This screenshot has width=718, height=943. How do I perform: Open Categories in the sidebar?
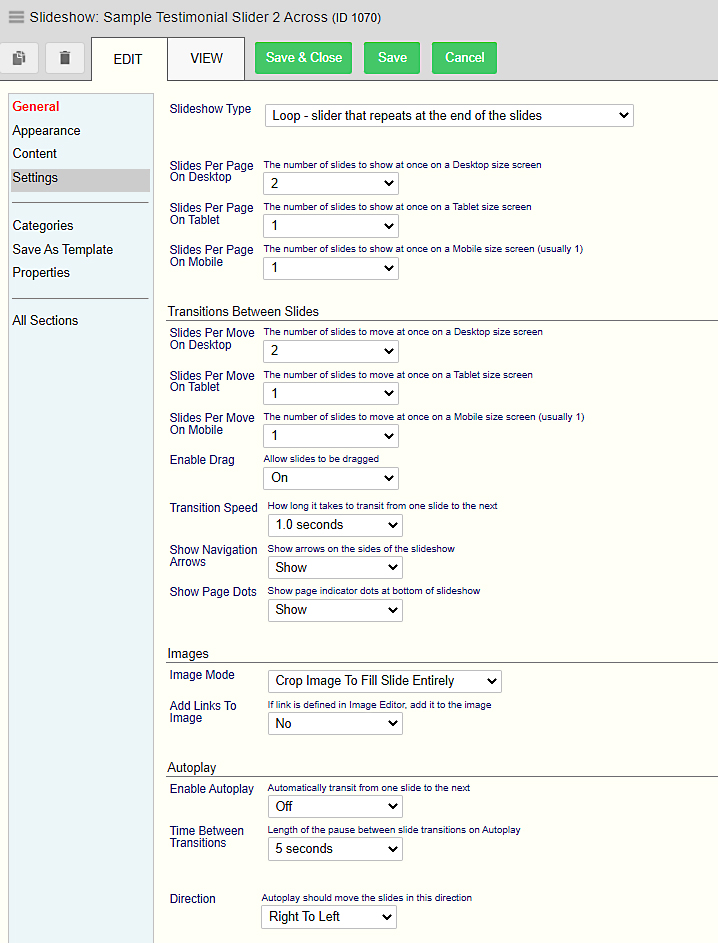(x=43, y=226)
